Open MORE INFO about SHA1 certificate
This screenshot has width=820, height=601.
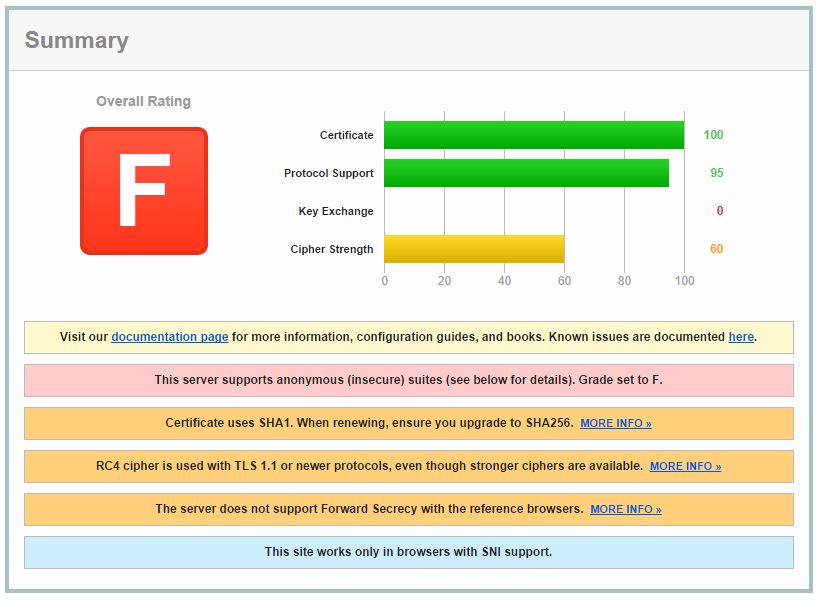coord(615,423)
